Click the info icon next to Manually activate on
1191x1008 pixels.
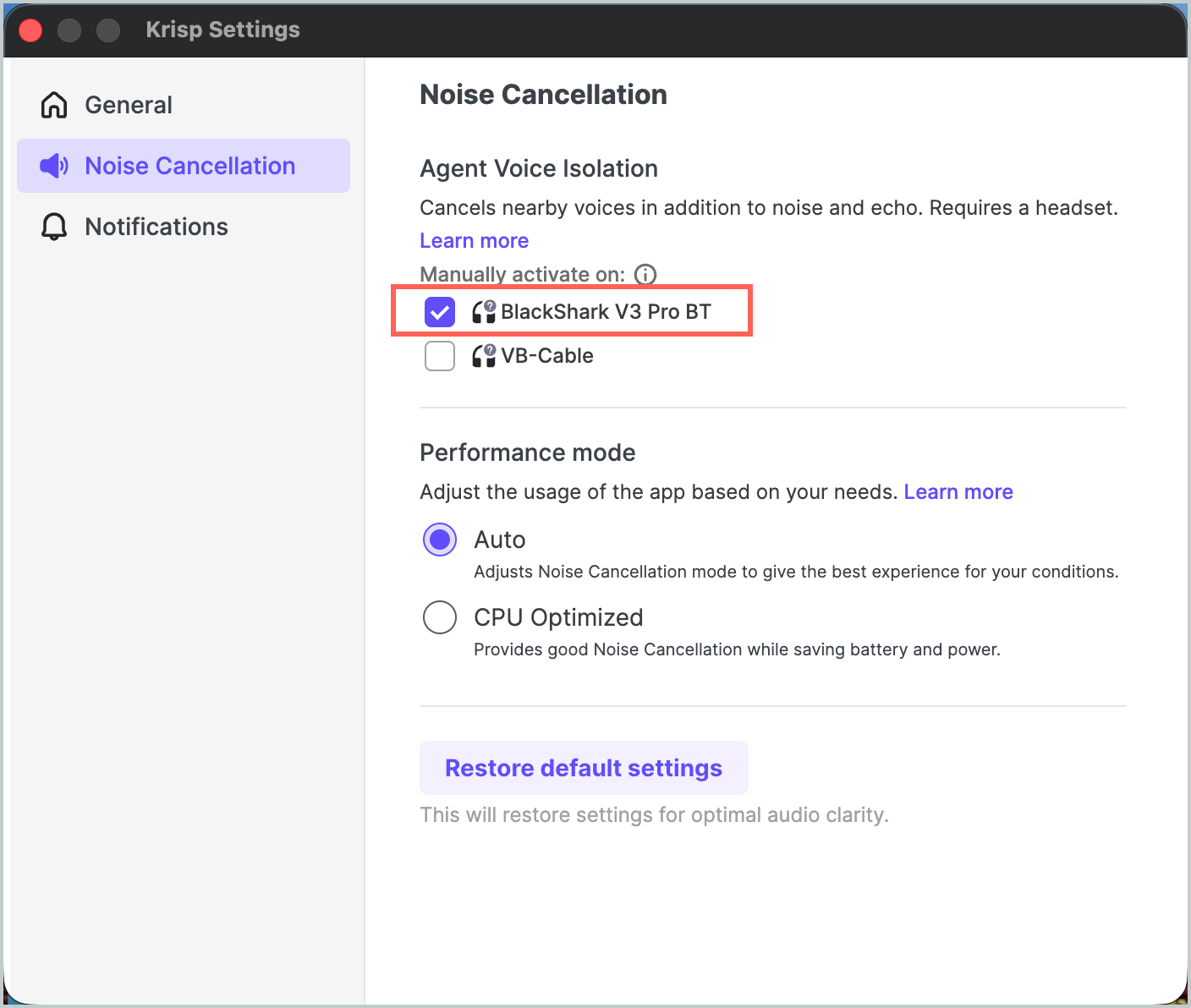(x=645, y=274)
